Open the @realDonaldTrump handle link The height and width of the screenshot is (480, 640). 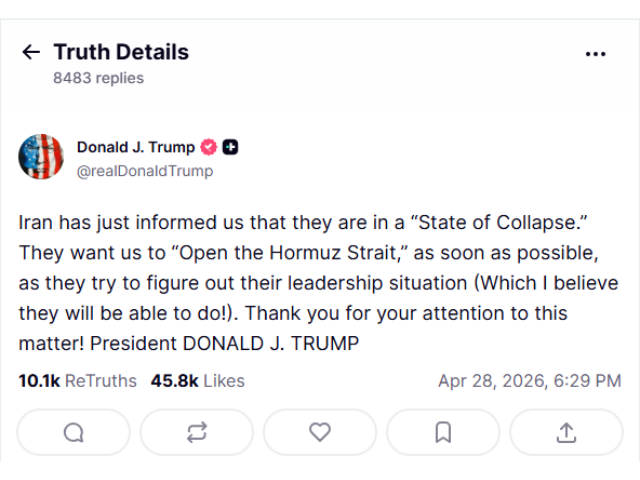point(145,171)
